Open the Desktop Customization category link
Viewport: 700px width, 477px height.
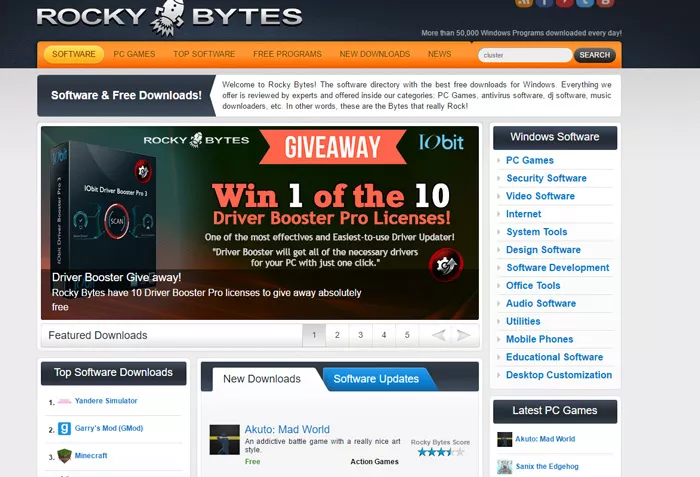coord(559,375)
